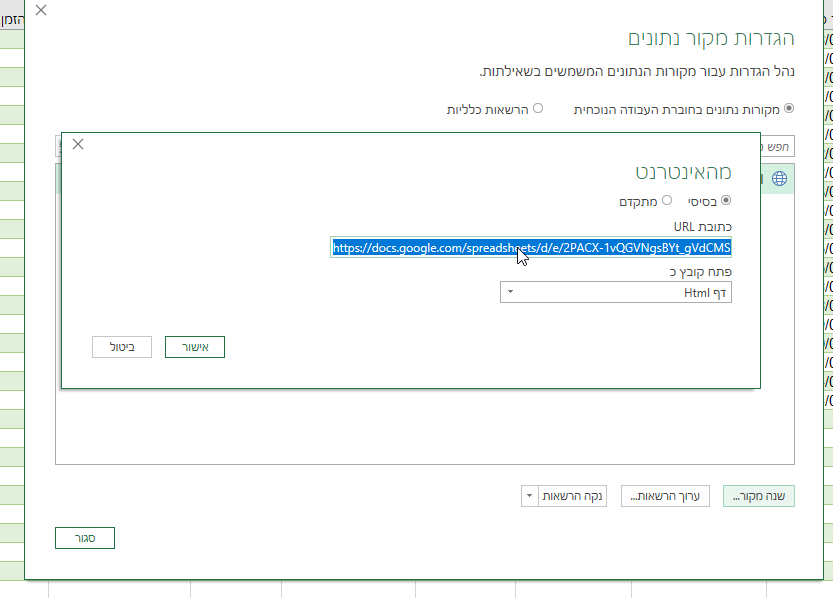The width and height of the screenshot is (833, 598).
Task: Click the שנה מקור... (Change Source) button
Action: (x=758, y=496)
